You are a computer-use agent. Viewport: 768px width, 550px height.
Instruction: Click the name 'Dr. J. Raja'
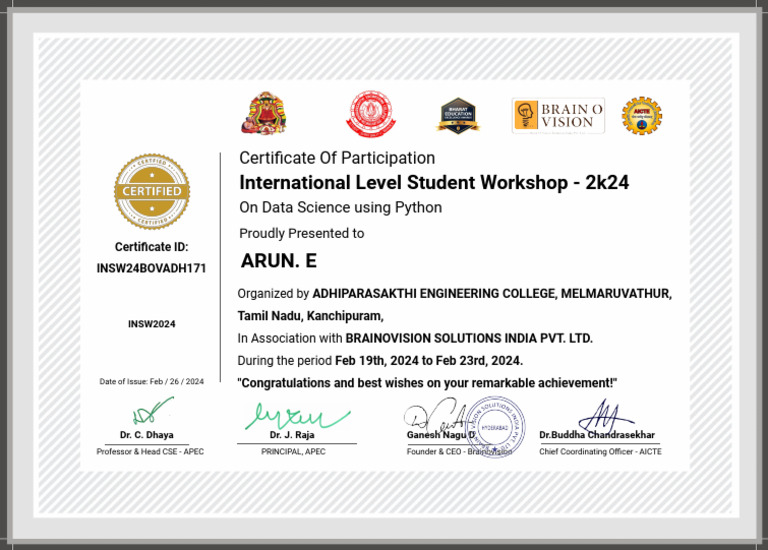click(292, 435)
